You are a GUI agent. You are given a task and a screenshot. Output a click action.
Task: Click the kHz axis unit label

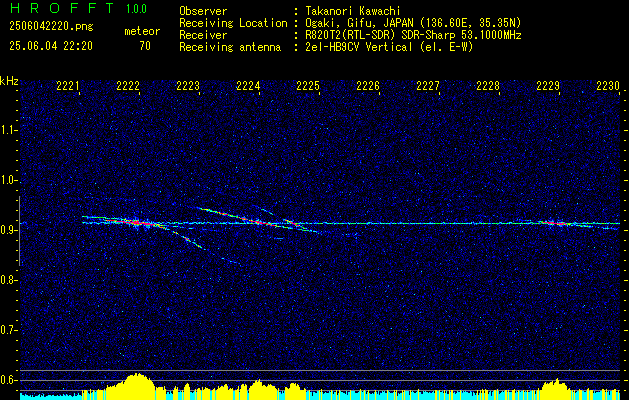coord(9,81)
